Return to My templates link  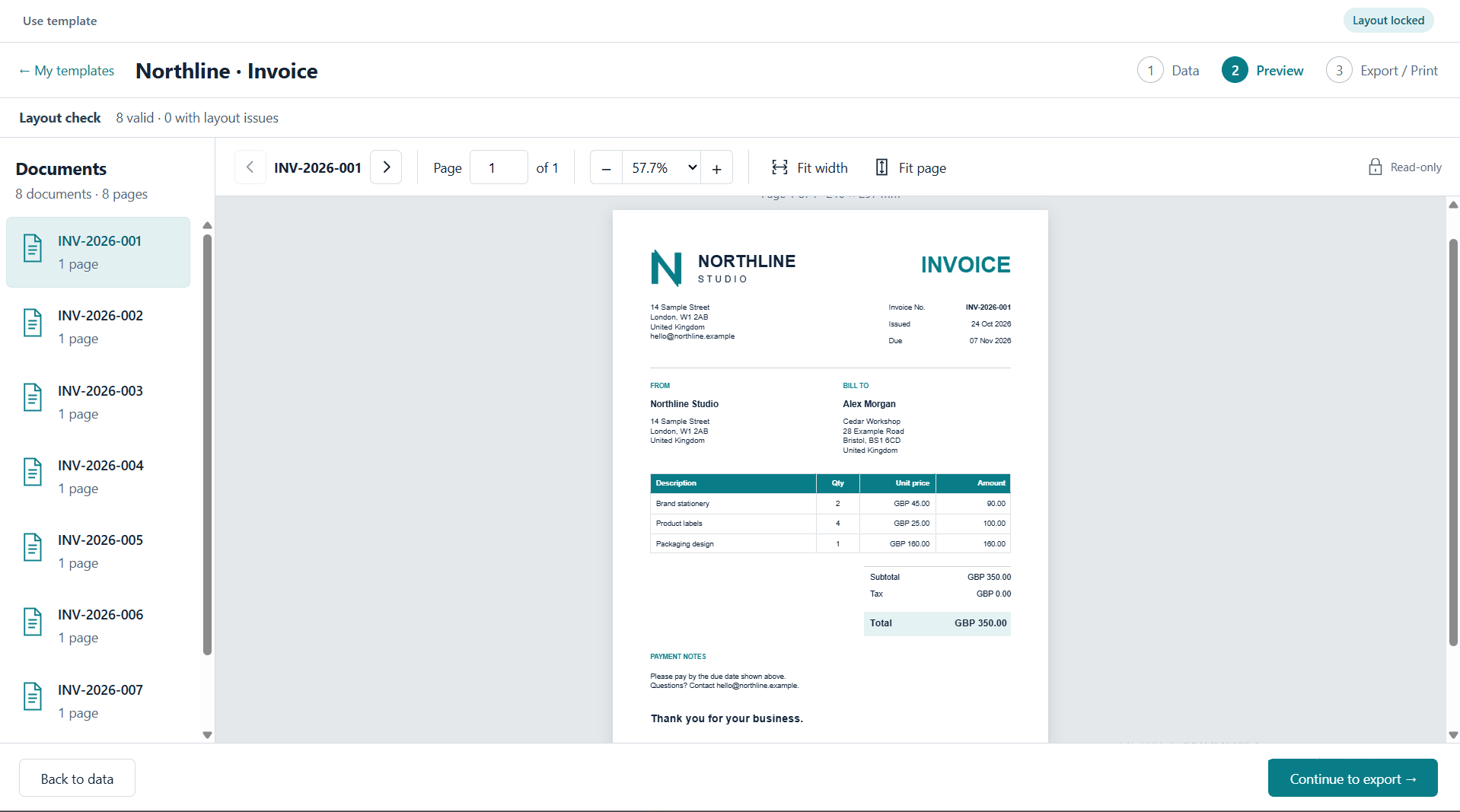(x=66, y=71)
